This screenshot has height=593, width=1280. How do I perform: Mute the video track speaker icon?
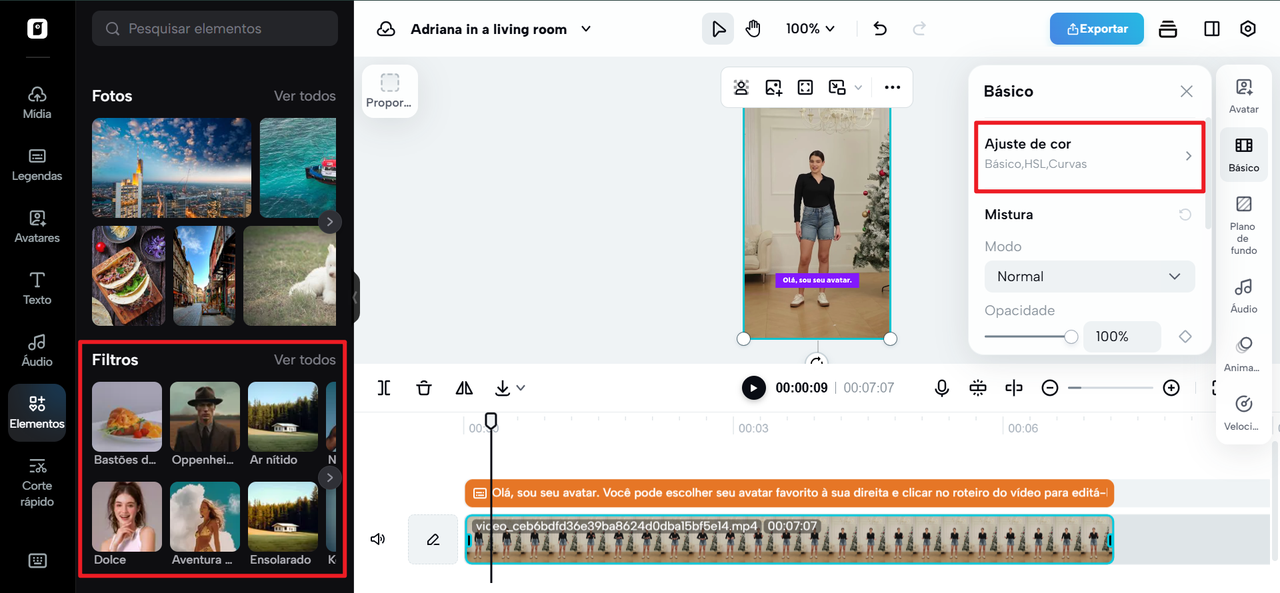point(378,539)
